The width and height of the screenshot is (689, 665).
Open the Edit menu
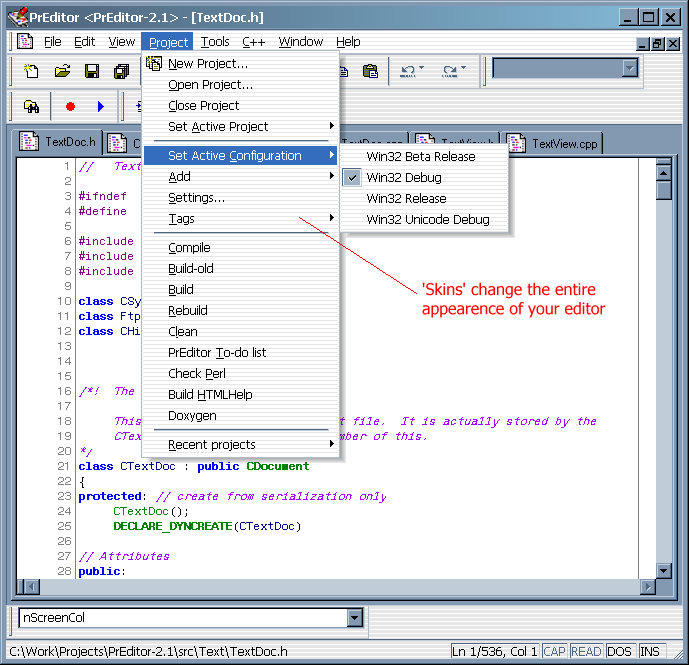[84, 42]
